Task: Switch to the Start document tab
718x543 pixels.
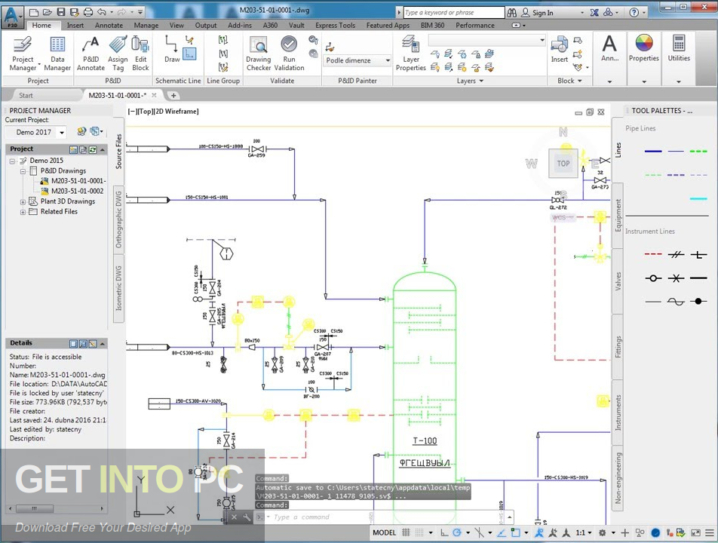Action: 26,95
